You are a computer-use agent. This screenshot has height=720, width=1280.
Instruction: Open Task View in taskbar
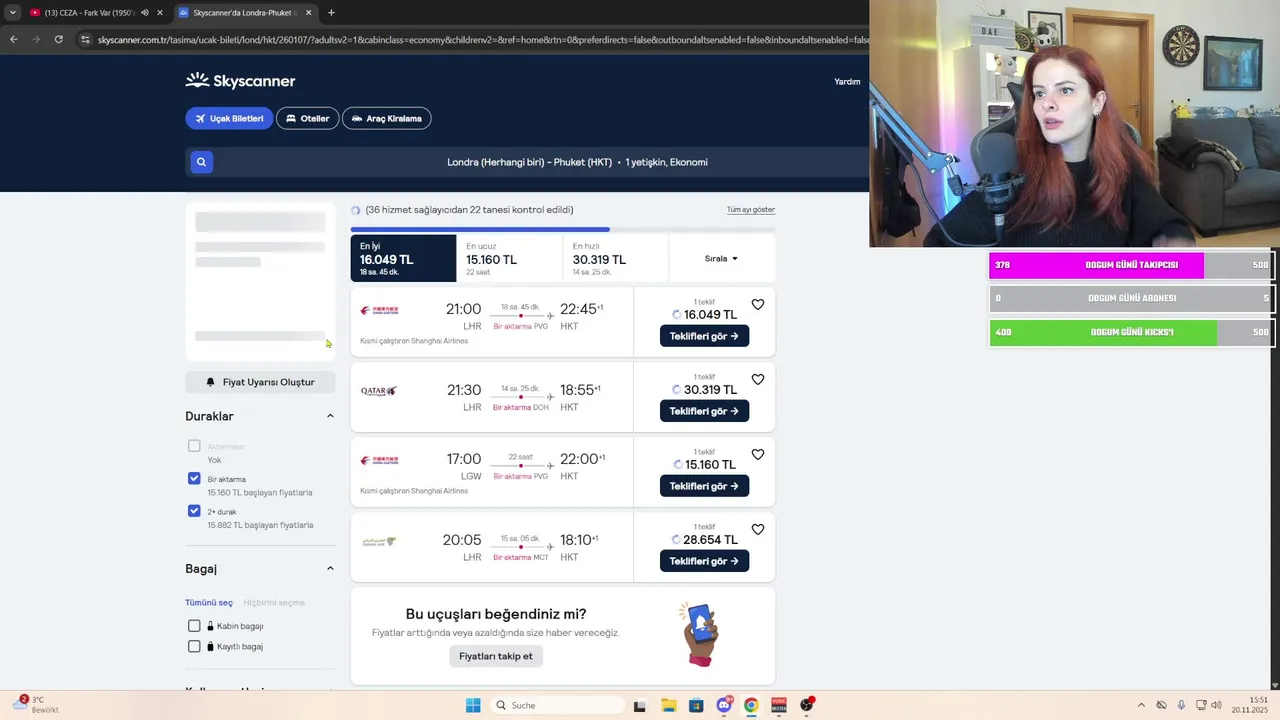click(640, 705)
